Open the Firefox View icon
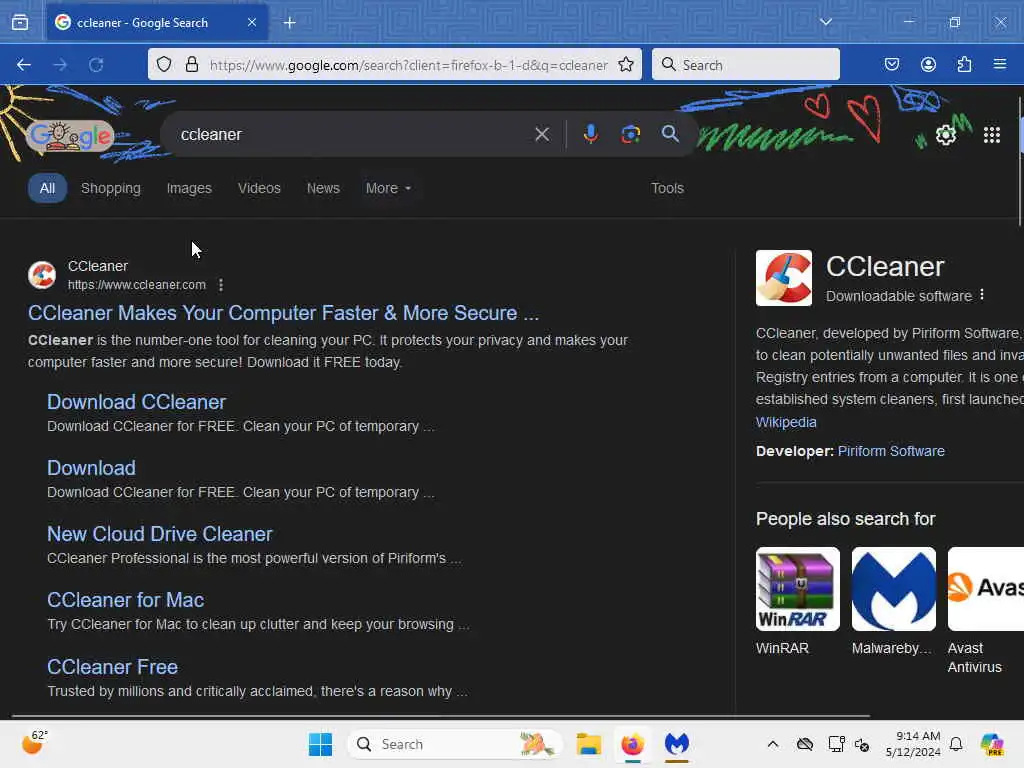This screenshot has width=1024, height=768. pos(20,22)
